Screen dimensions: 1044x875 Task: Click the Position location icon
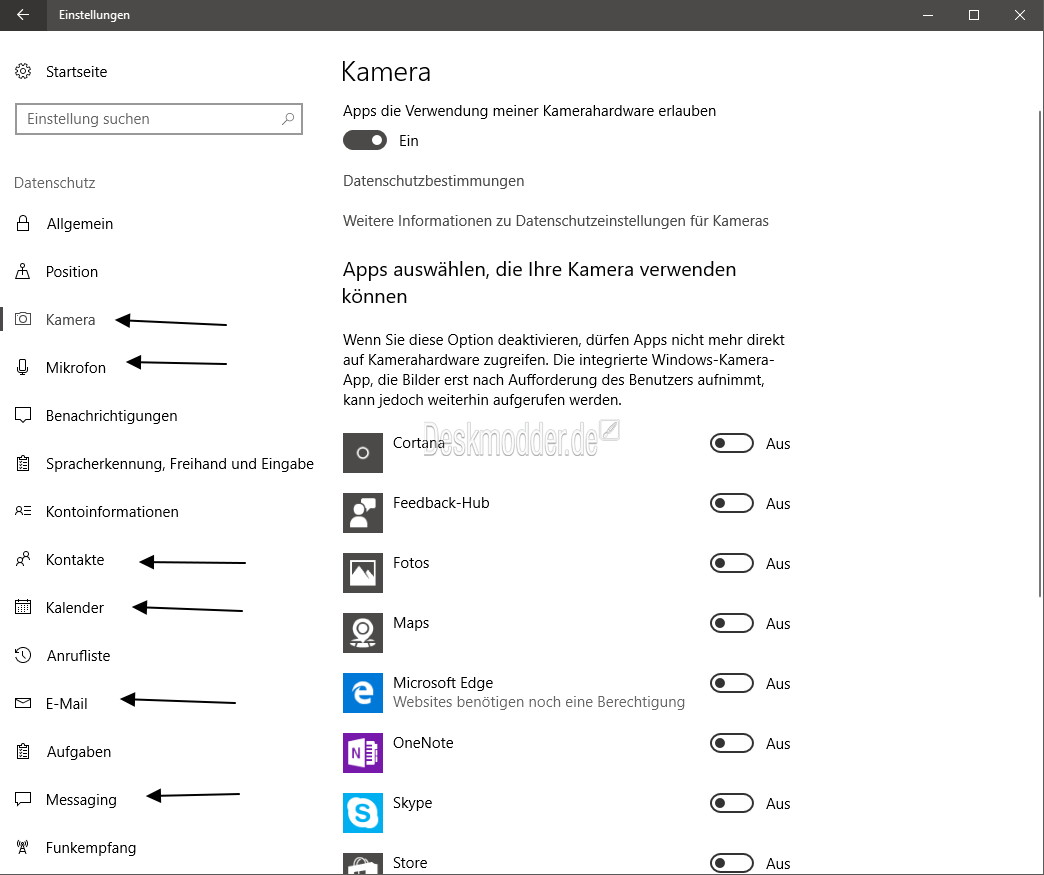click(x=23, y=271)
